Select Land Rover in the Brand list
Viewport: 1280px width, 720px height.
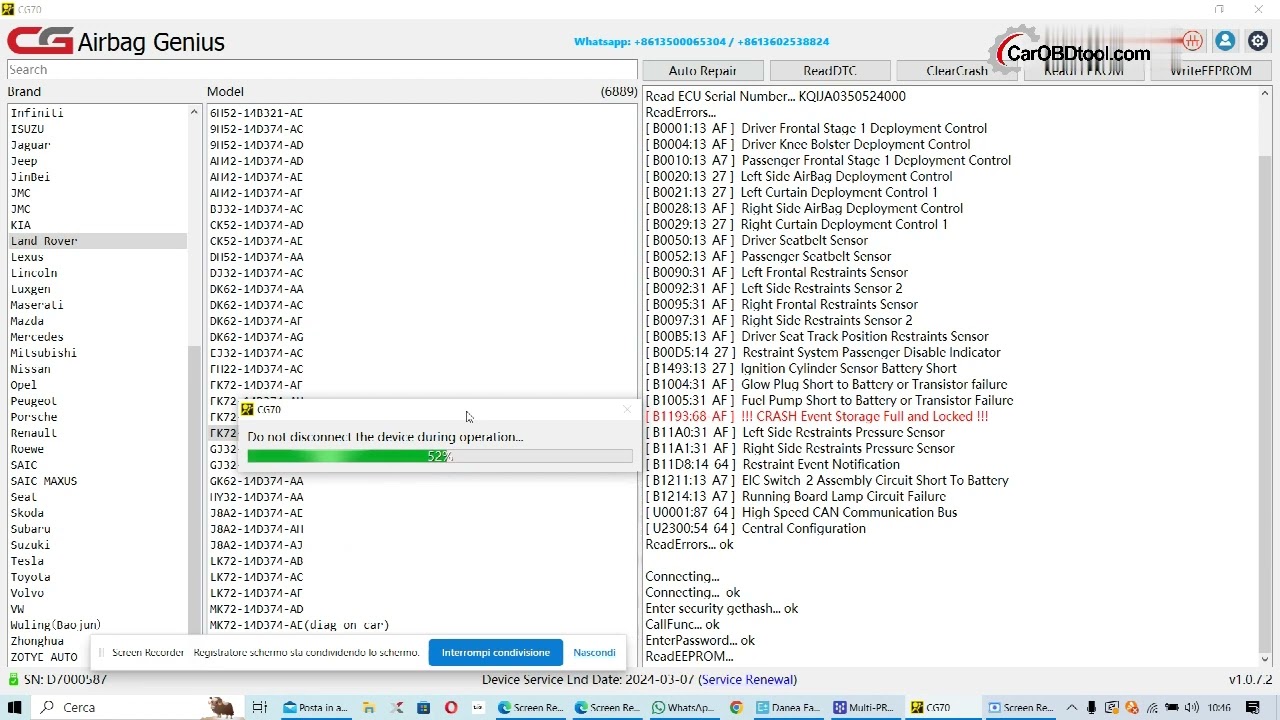(97, 241)
